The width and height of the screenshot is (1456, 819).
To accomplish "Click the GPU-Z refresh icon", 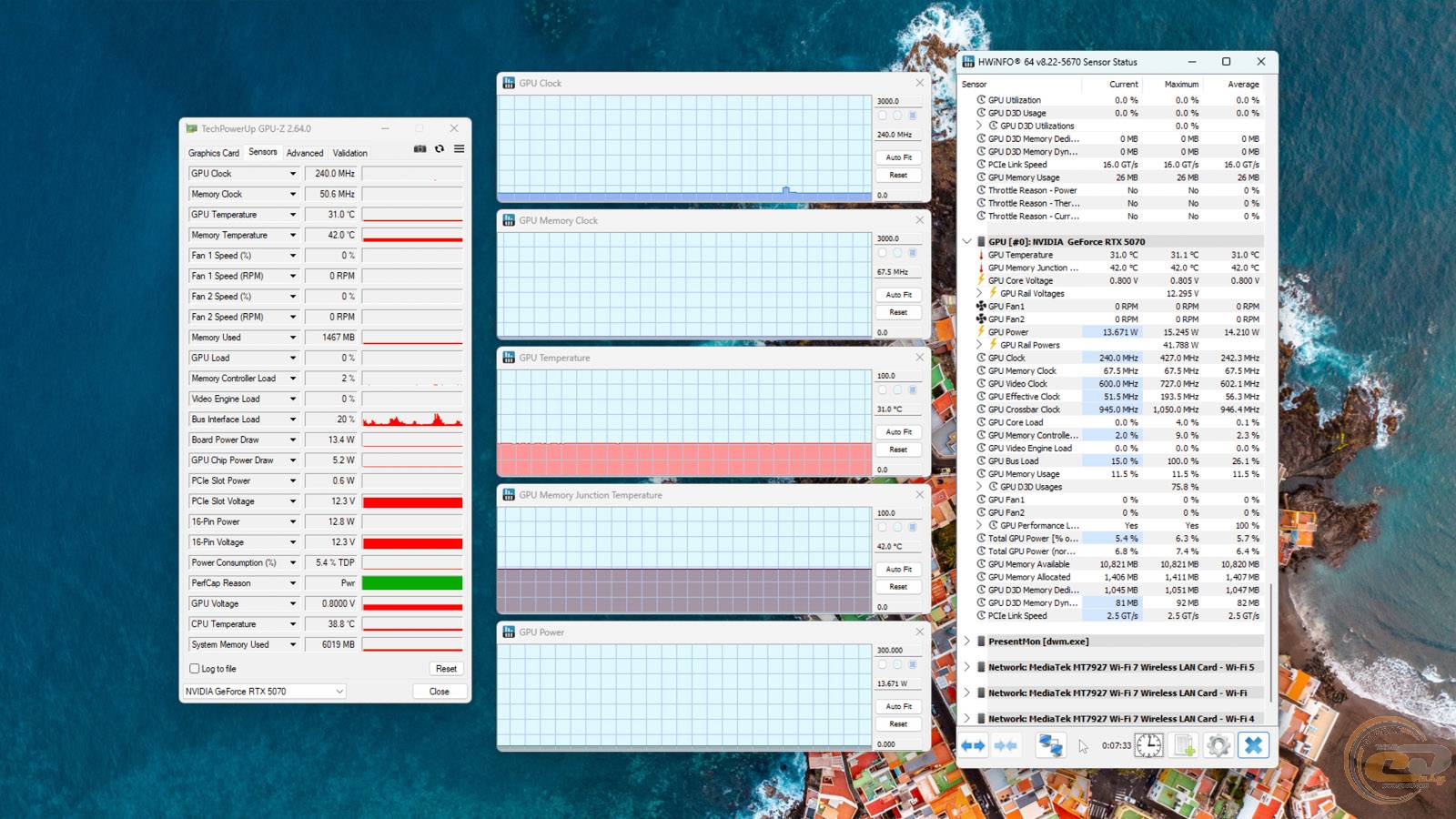I will coord(440,149).
